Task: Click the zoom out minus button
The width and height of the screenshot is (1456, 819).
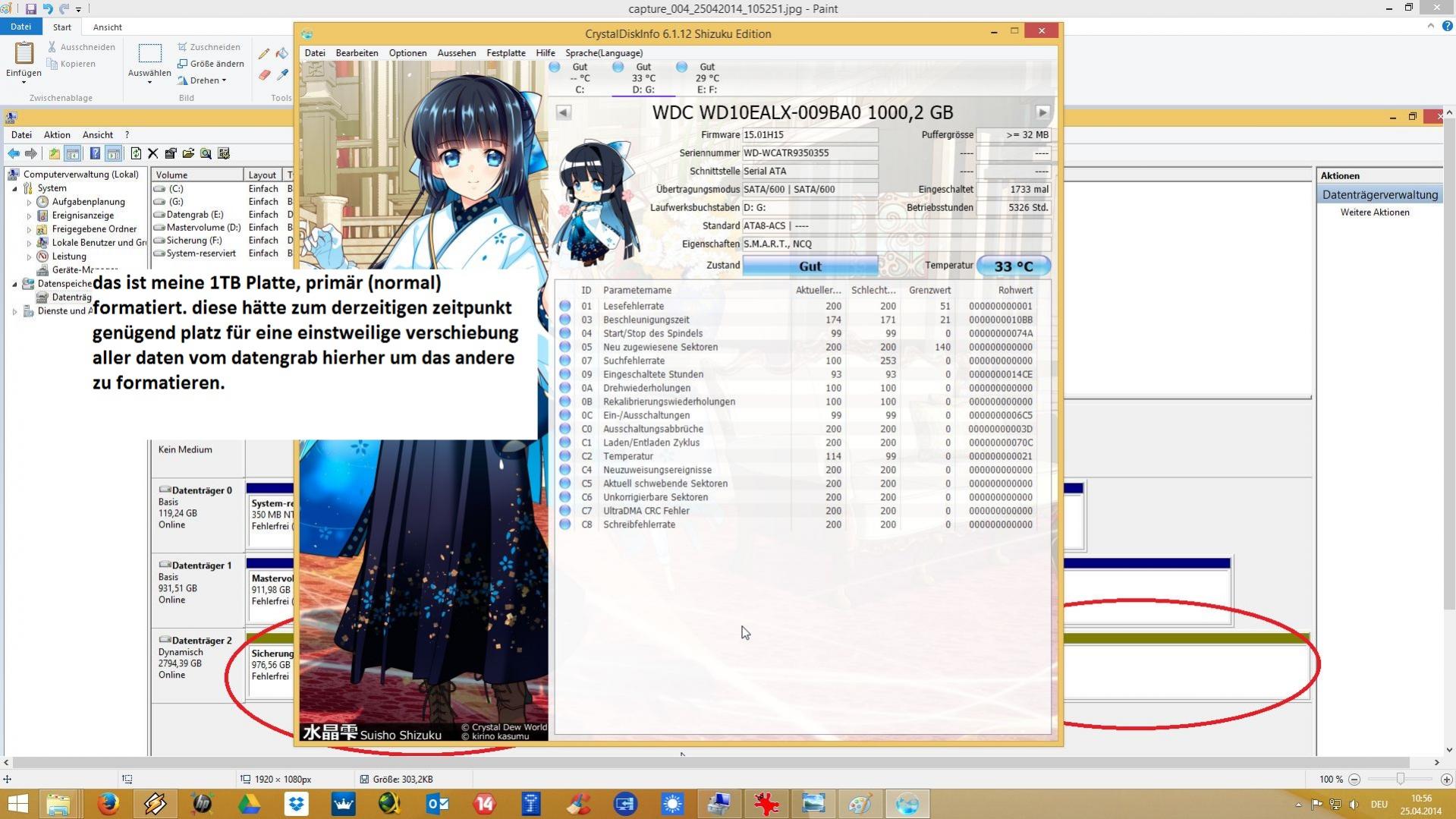Action: [x=1354, y=780]
